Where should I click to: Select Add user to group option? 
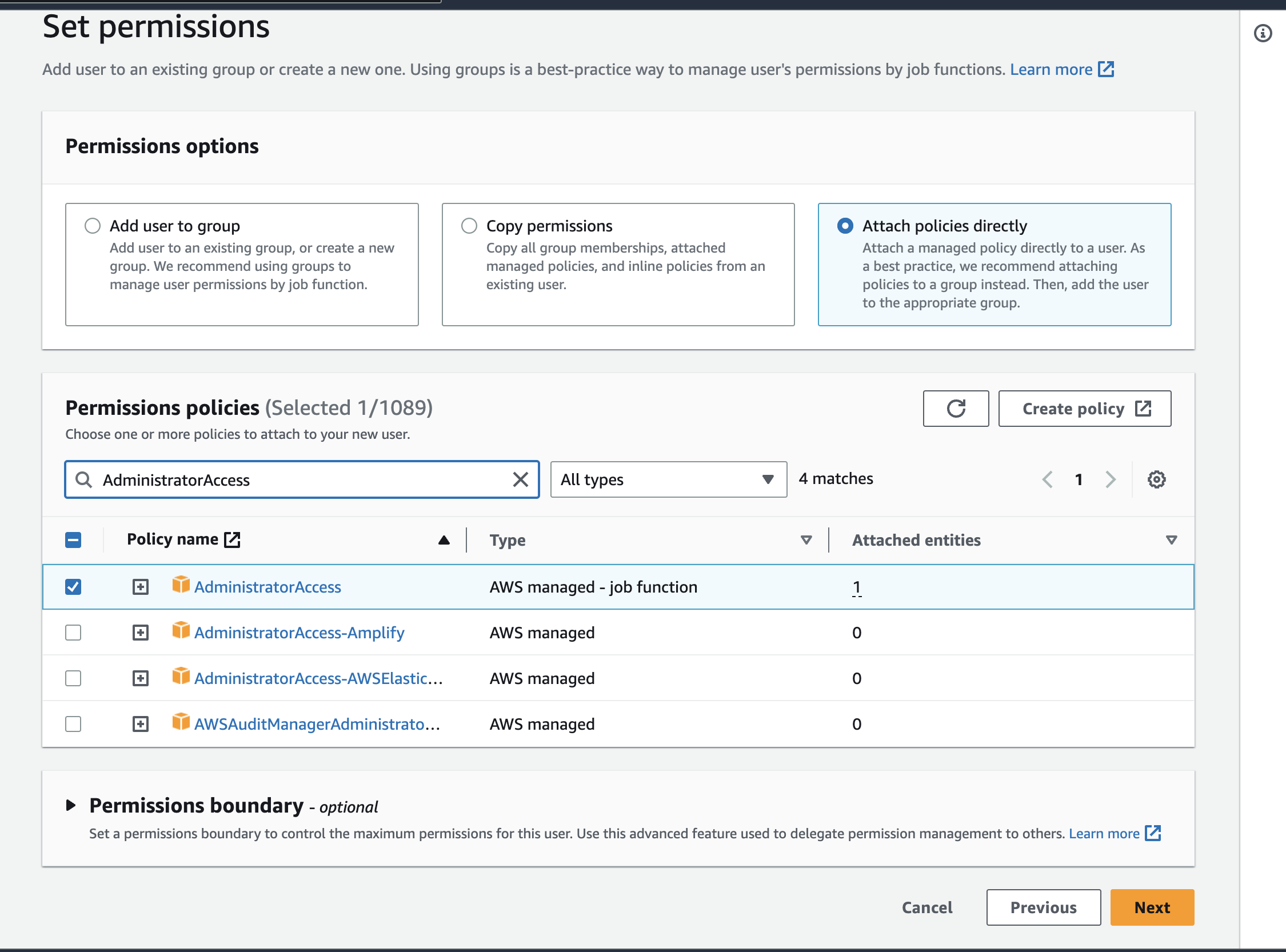(93, 226)
